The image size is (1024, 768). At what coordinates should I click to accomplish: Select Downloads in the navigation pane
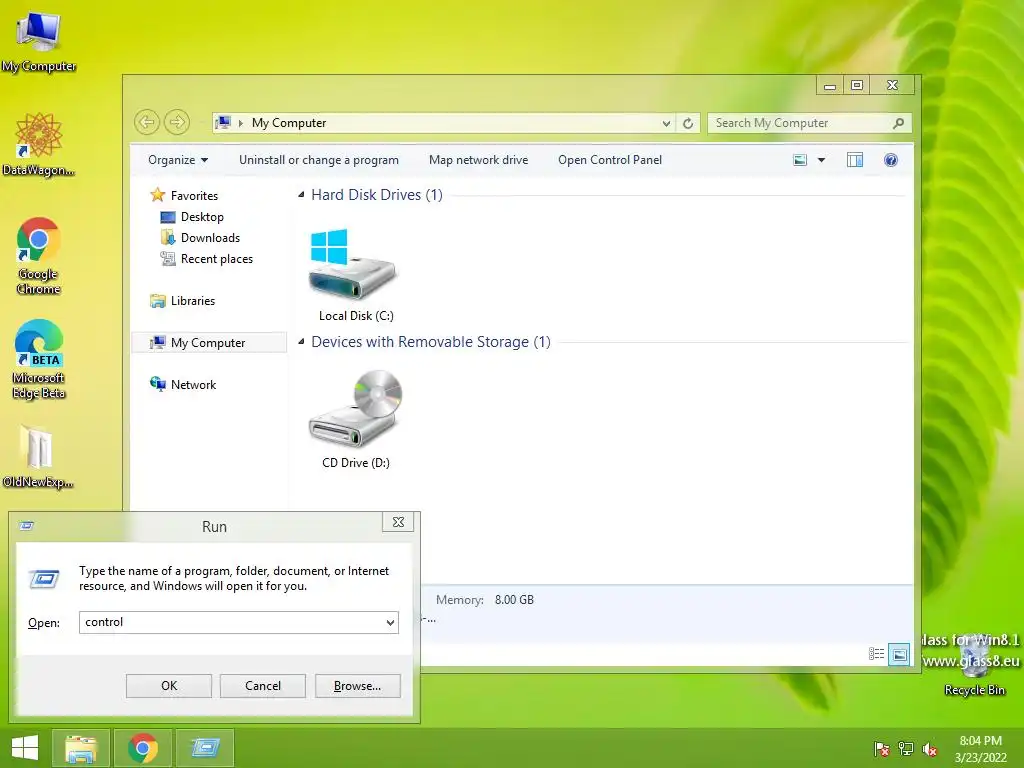pos(200,238)
